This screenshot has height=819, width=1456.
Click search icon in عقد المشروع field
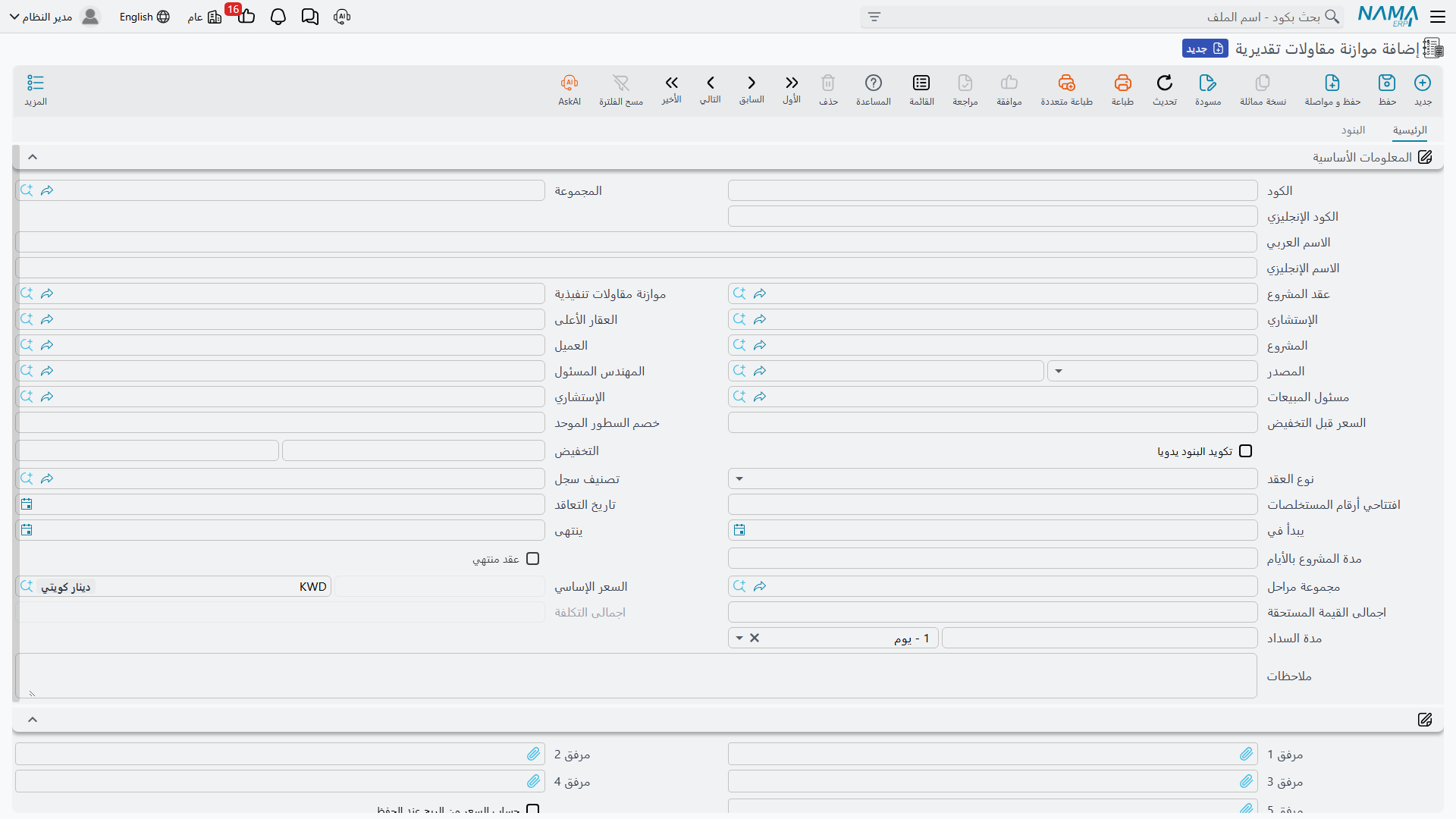[739, 293]
